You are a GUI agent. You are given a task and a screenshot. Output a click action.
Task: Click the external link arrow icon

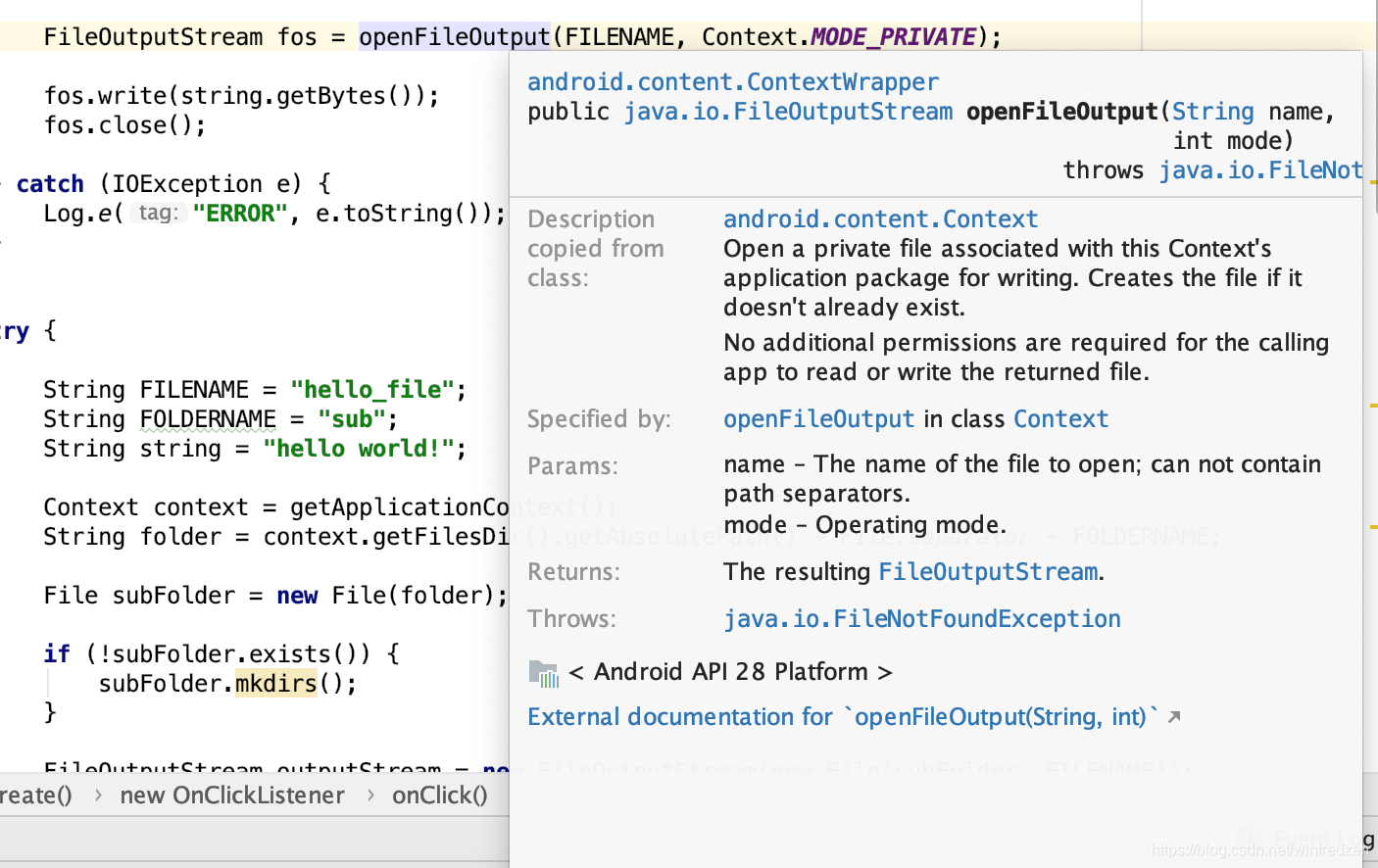click(1174, 717)
